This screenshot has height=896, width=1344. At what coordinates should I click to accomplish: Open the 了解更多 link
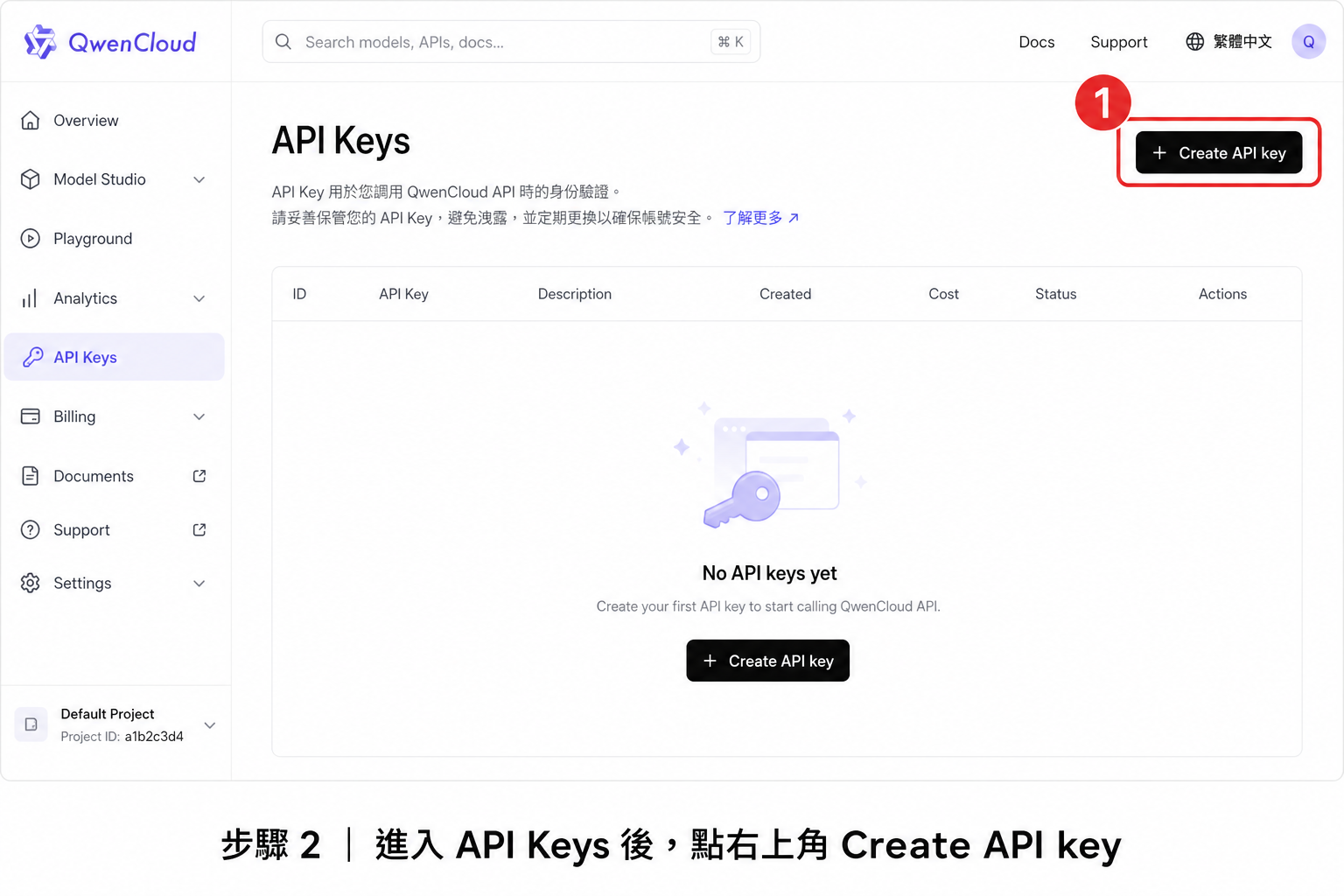coord(760,218)
